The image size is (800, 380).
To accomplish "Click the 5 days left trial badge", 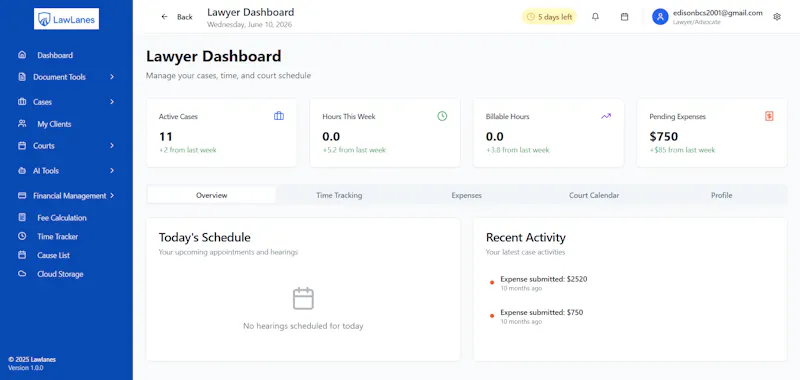I will pos(549,17).
